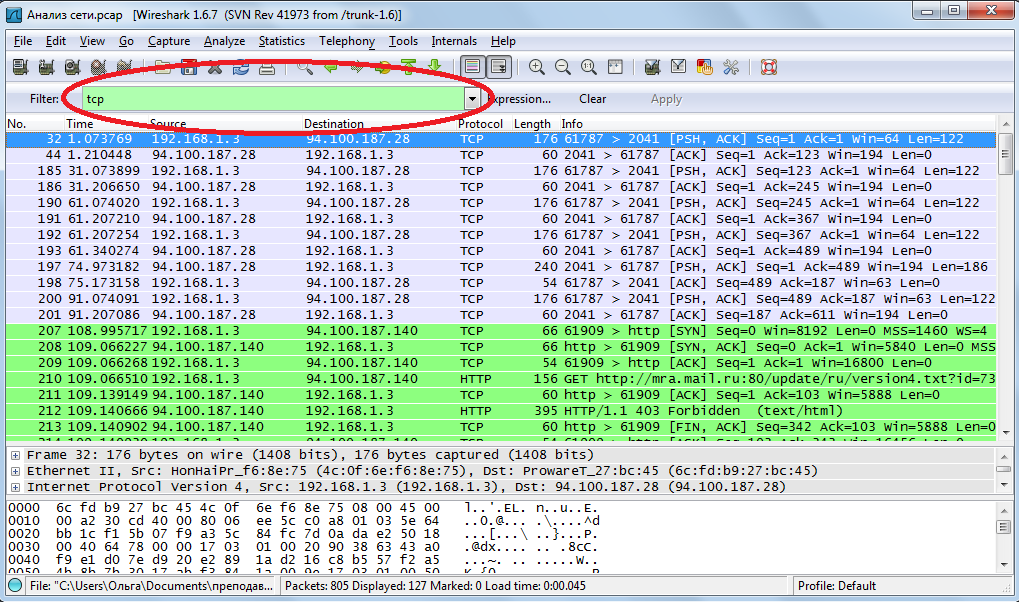Expand Internet Protocol Version 4 node
This screenshot has width=1019, height=602.
pyautogui.click(x=16, y=487)
